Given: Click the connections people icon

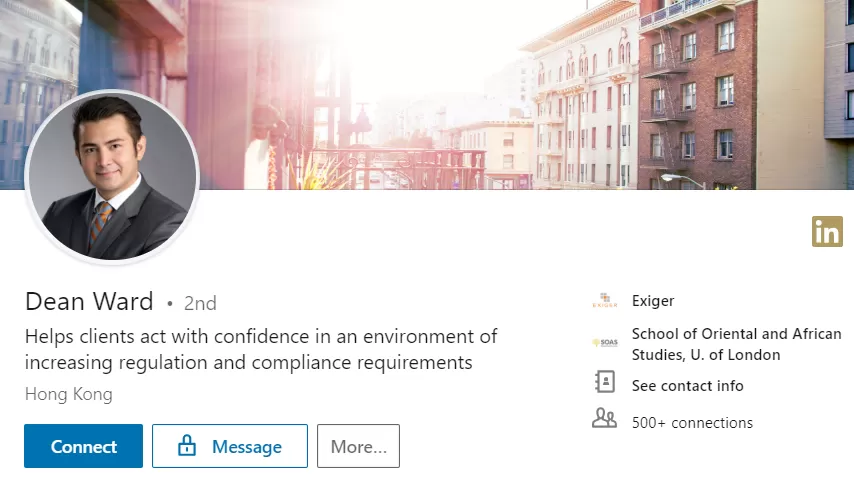Looking at the screenshot, I should [x=605, y=418].
